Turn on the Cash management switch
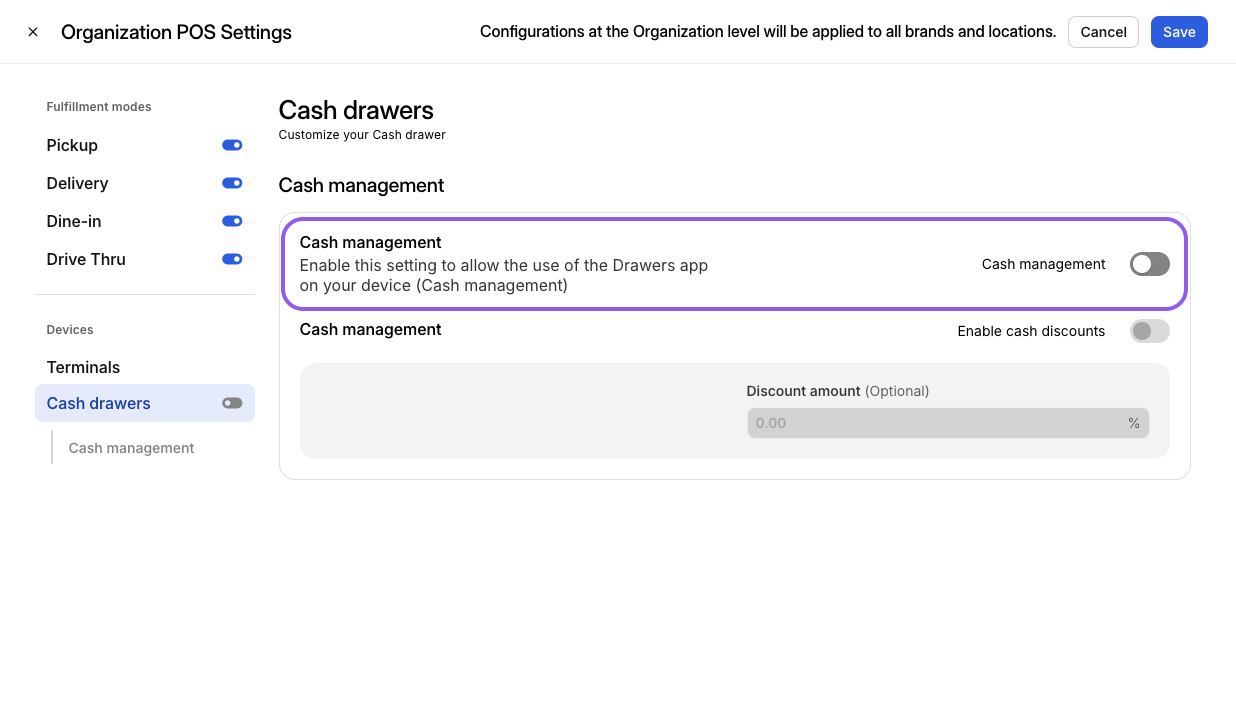Image resolution: width=1236 pixels, height=711 pixels. coord(1149,264)
